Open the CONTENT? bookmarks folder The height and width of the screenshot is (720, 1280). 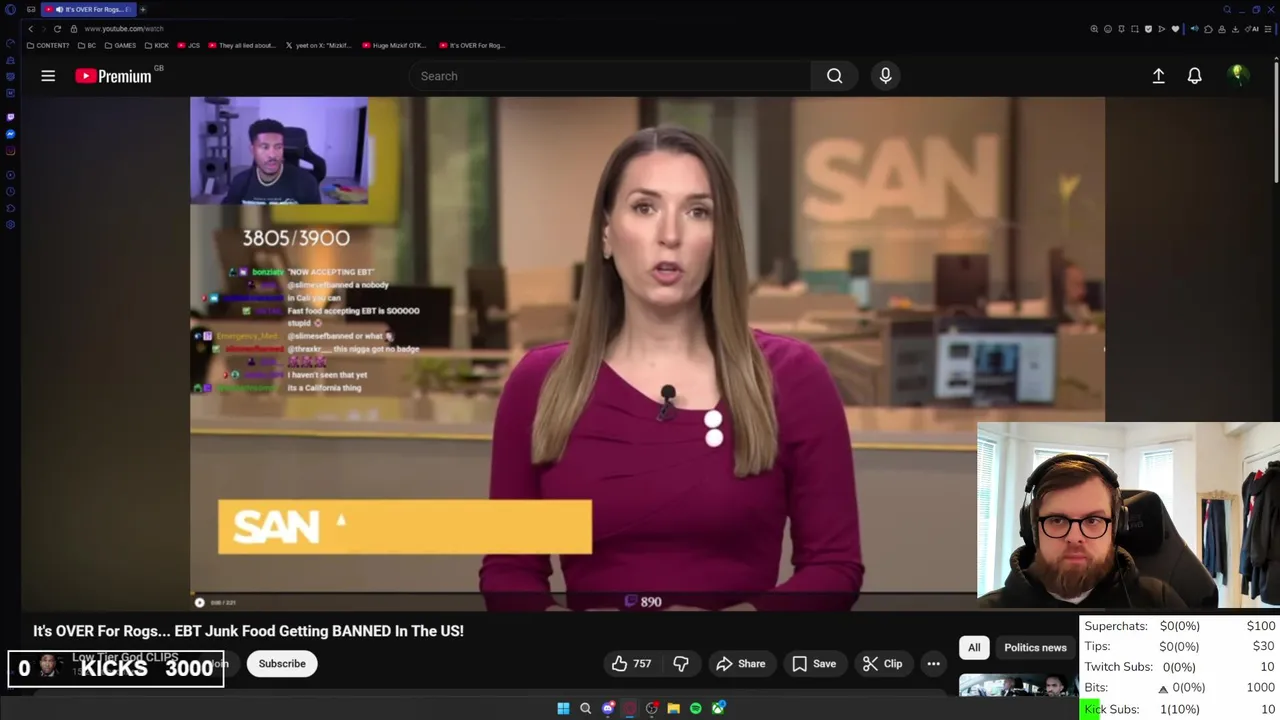pyautogui.click(x=48, y=45)
